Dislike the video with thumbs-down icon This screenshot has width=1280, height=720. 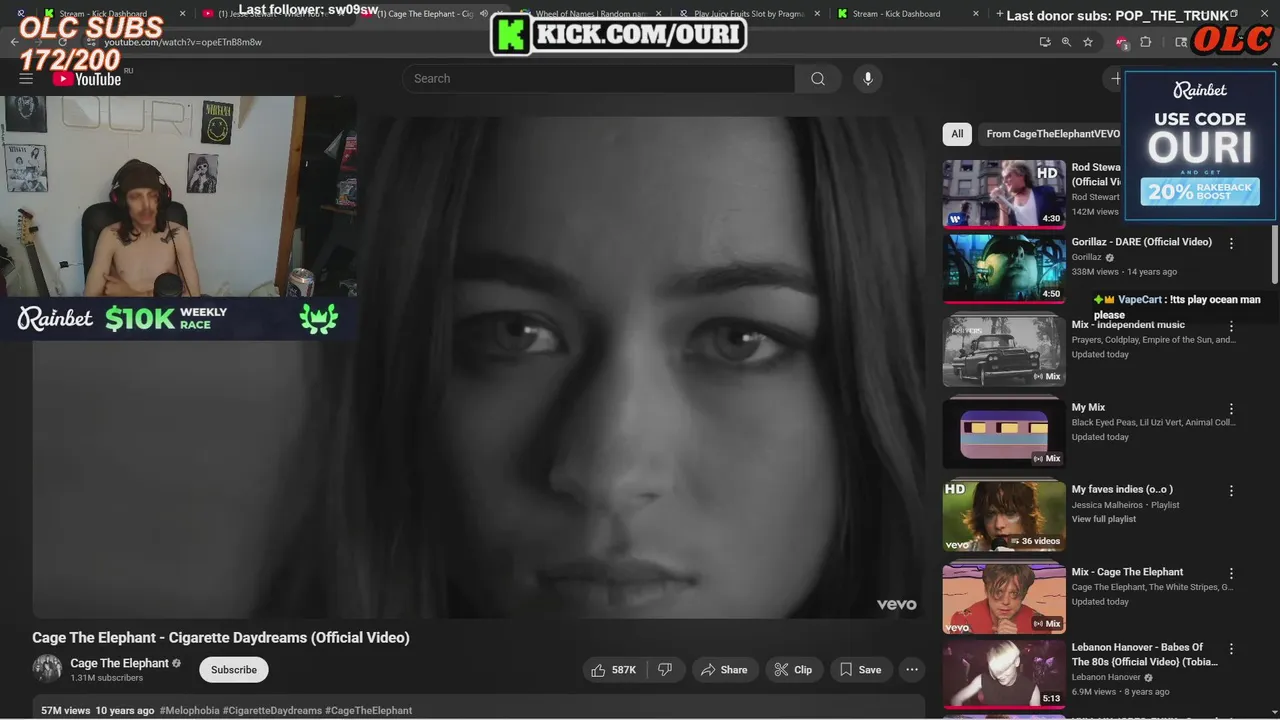[x=665, y=670]
